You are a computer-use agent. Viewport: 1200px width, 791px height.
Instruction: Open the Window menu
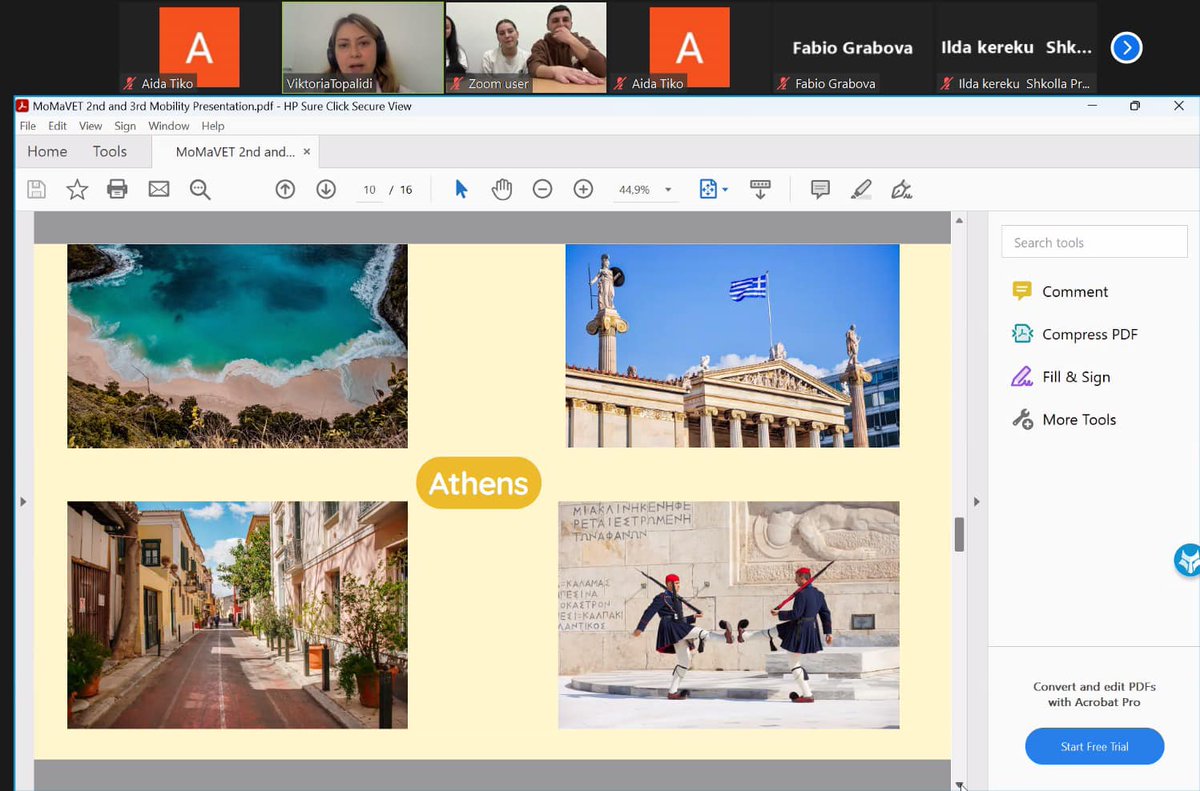(169, 126)
